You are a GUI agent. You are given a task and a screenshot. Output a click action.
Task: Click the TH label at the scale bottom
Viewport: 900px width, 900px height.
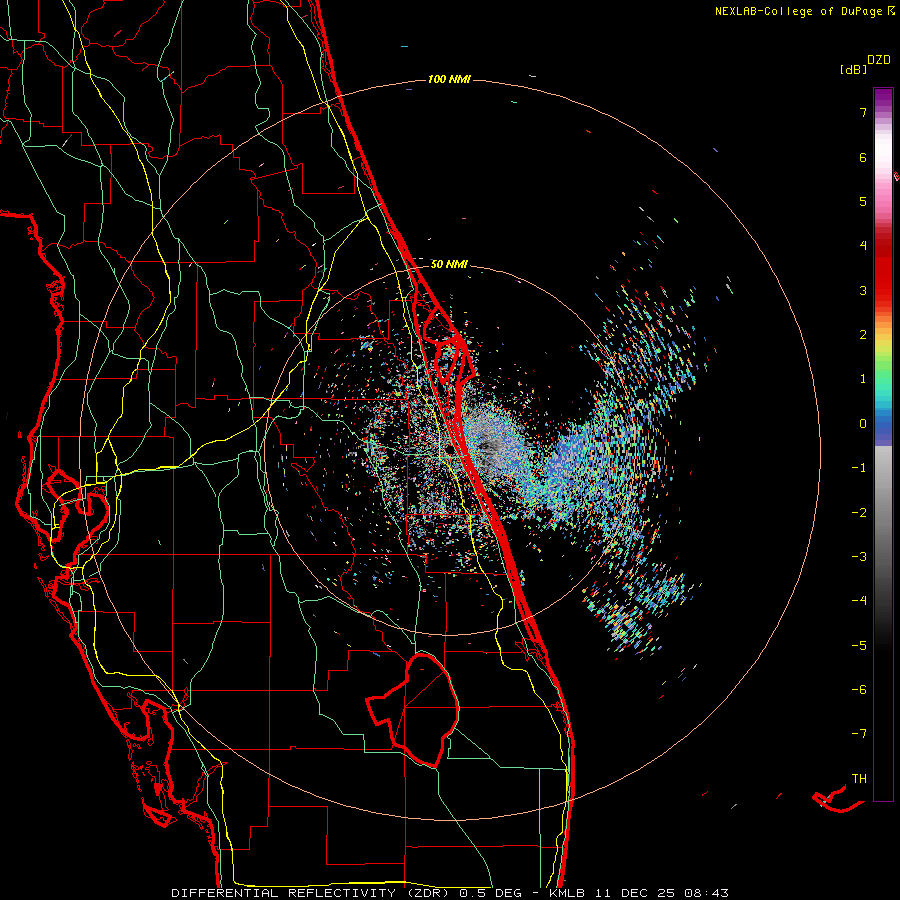coord(859,779)
